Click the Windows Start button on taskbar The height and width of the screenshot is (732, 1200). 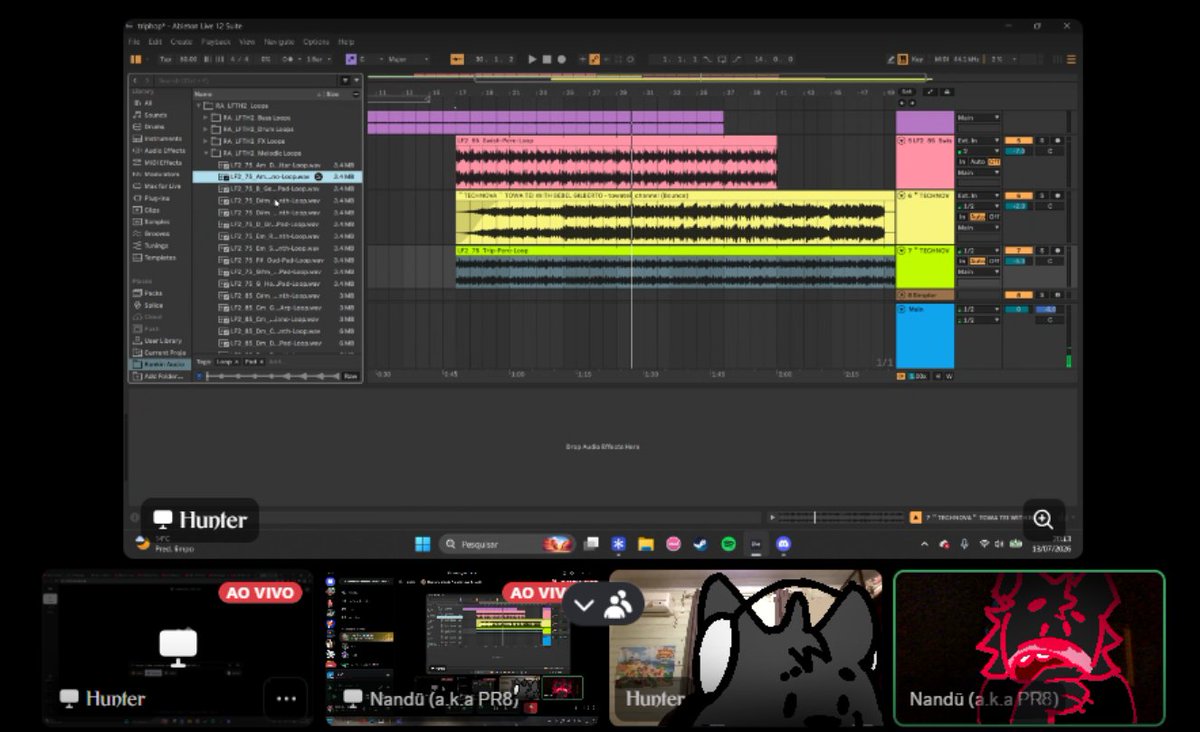tap(423, 544)
